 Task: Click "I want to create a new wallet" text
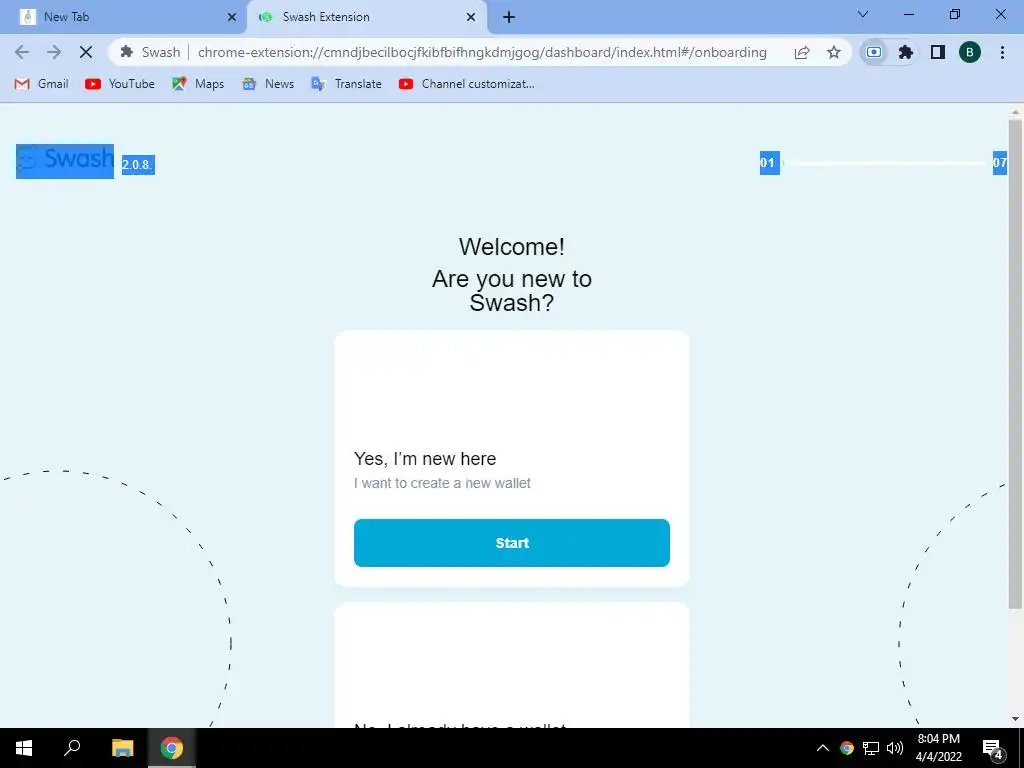442,483
